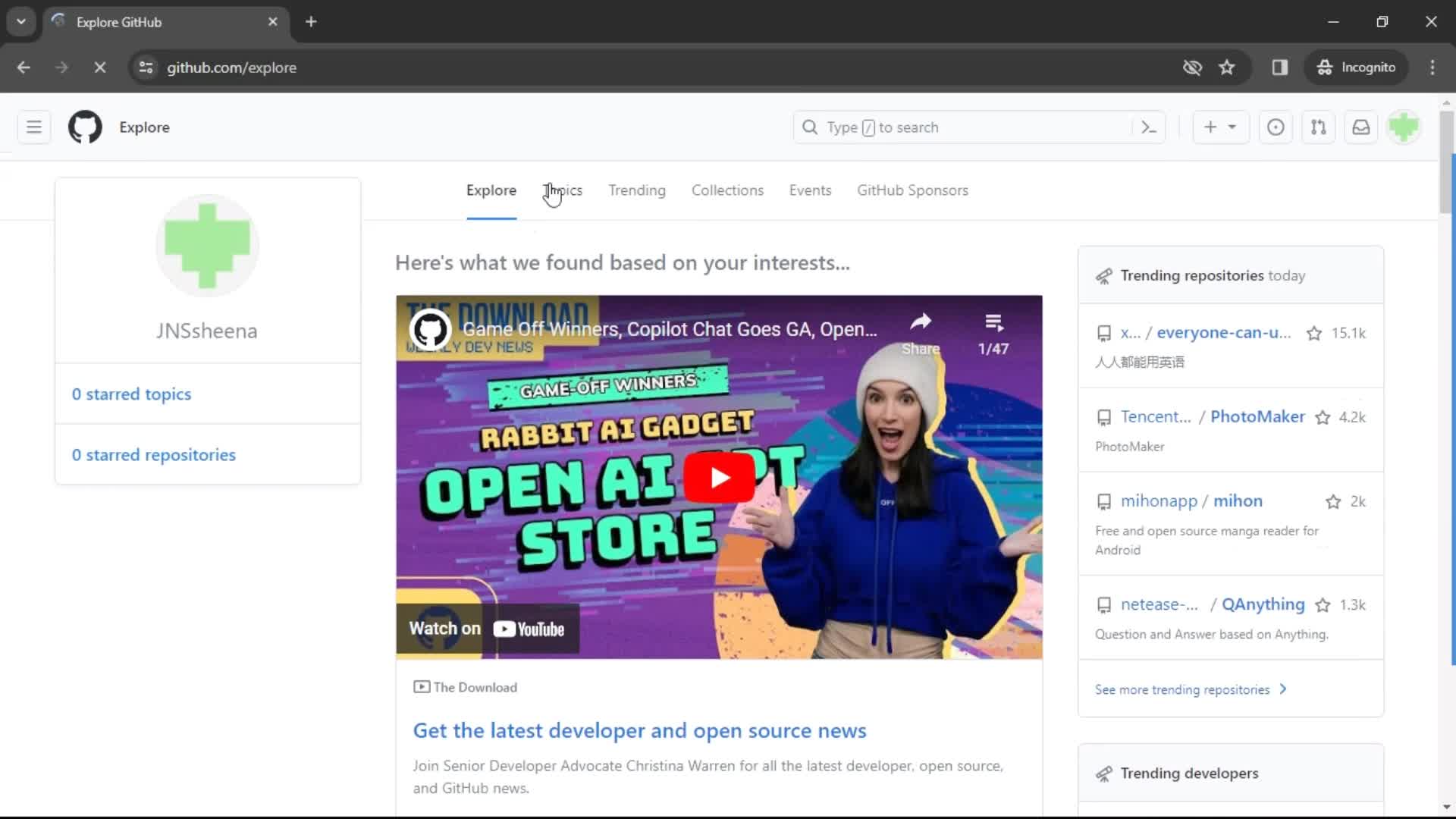Image resolution: width=1456 pixels, height=819 pixels.
Task: Click the notifications bell icon
Action: click(x=1361, y=127)
